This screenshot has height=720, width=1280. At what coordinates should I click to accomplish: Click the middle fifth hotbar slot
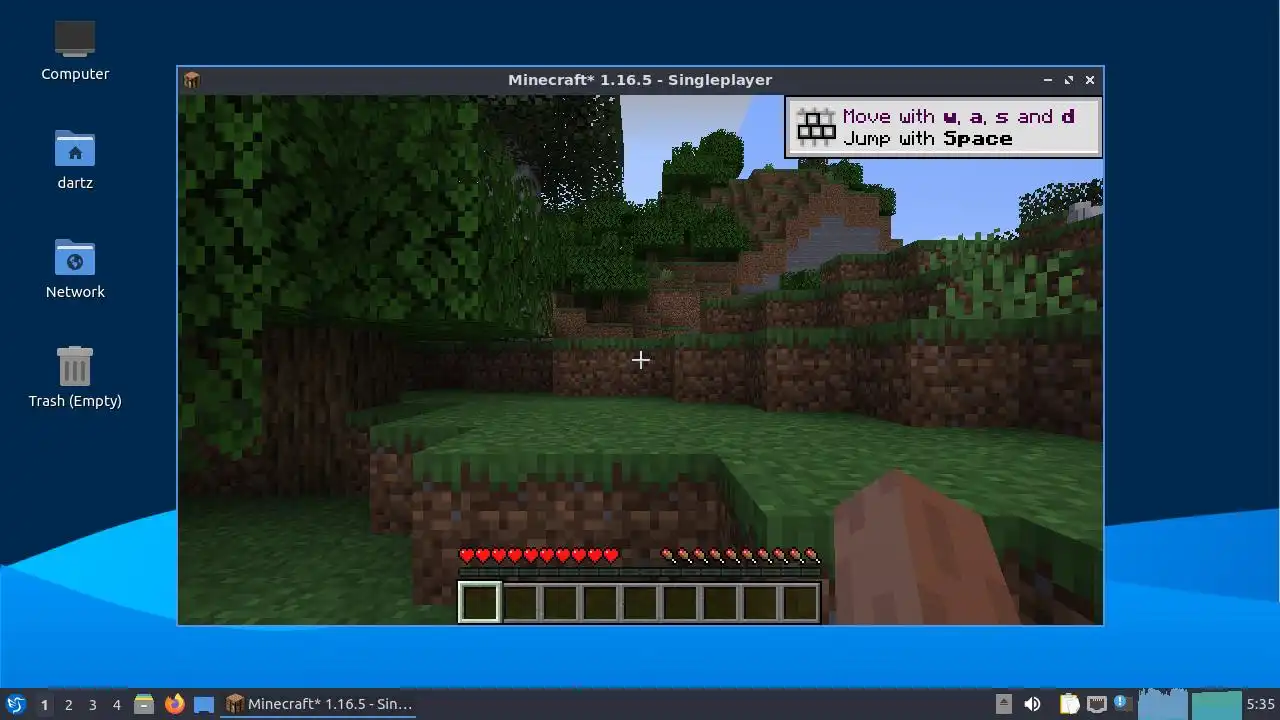[640, 602]
